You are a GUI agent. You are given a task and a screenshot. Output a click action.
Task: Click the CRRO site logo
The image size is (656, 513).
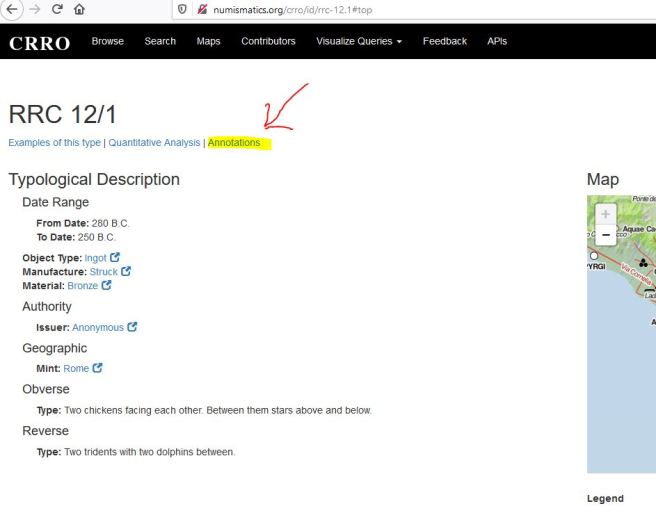pyautogui.click(x=39, y=43)
